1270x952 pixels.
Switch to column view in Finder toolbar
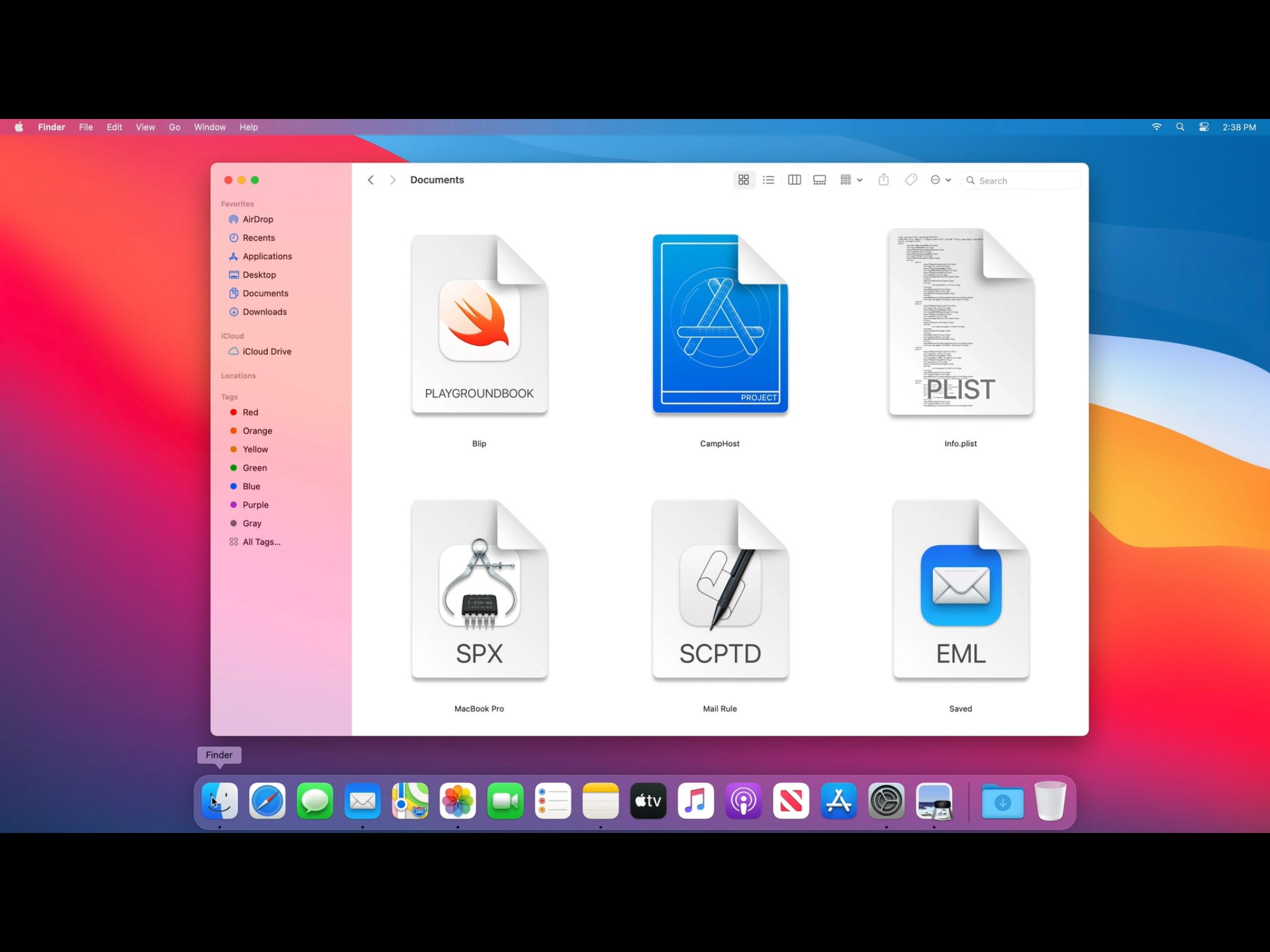[x=794, y=180]
